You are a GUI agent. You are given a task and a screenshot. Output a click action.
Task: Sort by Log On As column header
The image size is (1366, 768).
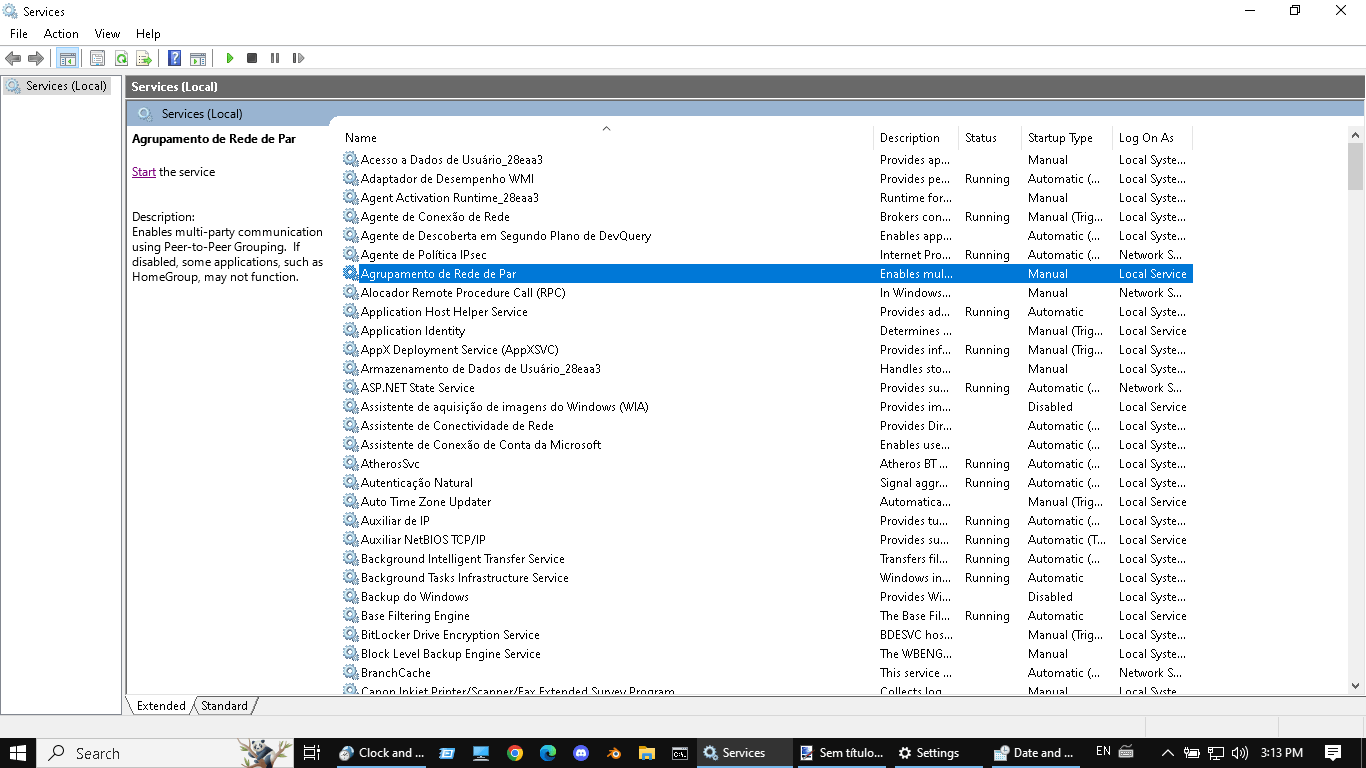click(1152, 138)
